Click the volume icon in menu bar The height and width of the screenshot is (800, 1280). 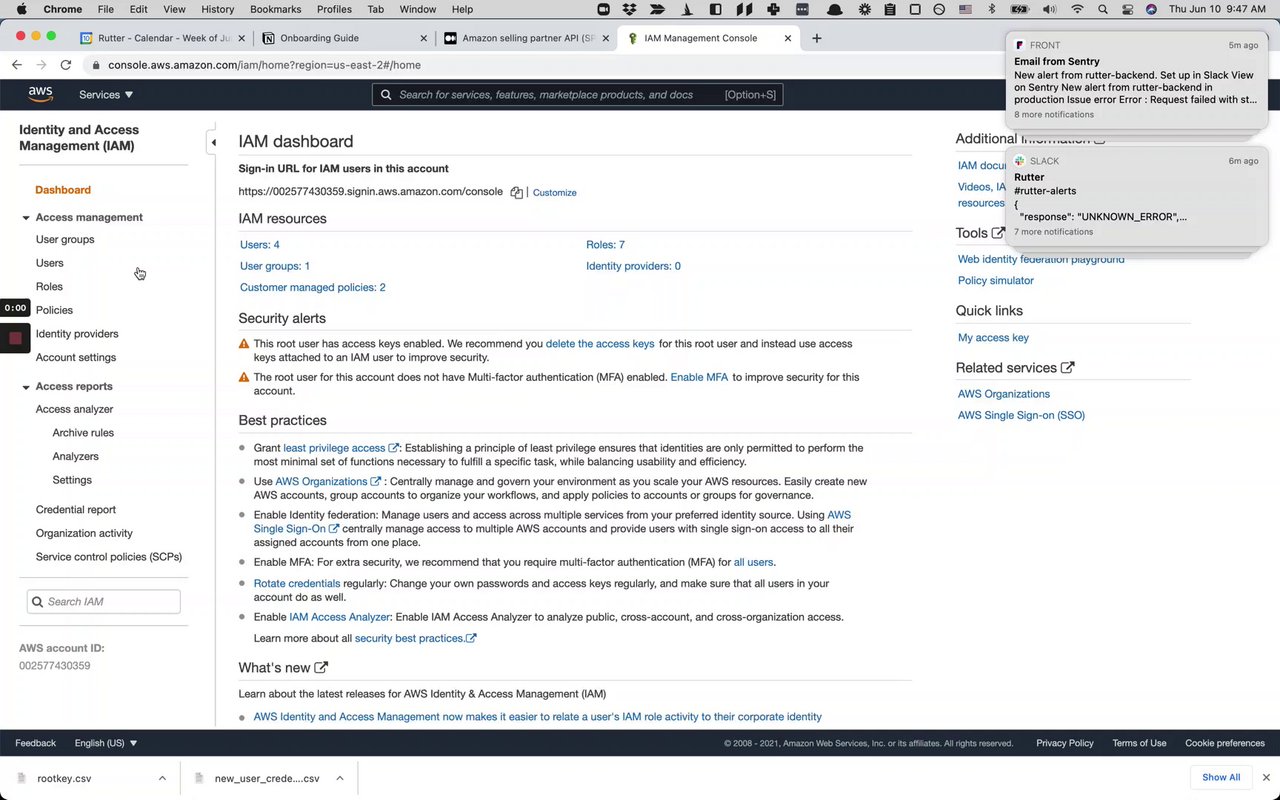(x=1048, y=9)
